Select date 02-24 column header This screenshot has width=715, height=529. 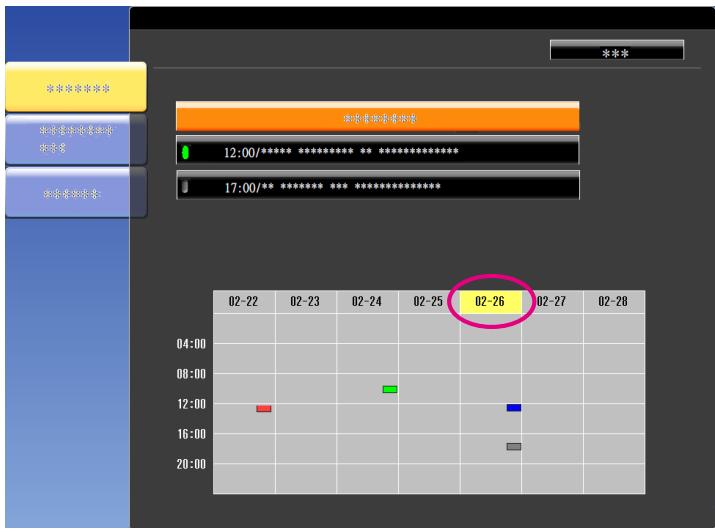click(367, 301)
